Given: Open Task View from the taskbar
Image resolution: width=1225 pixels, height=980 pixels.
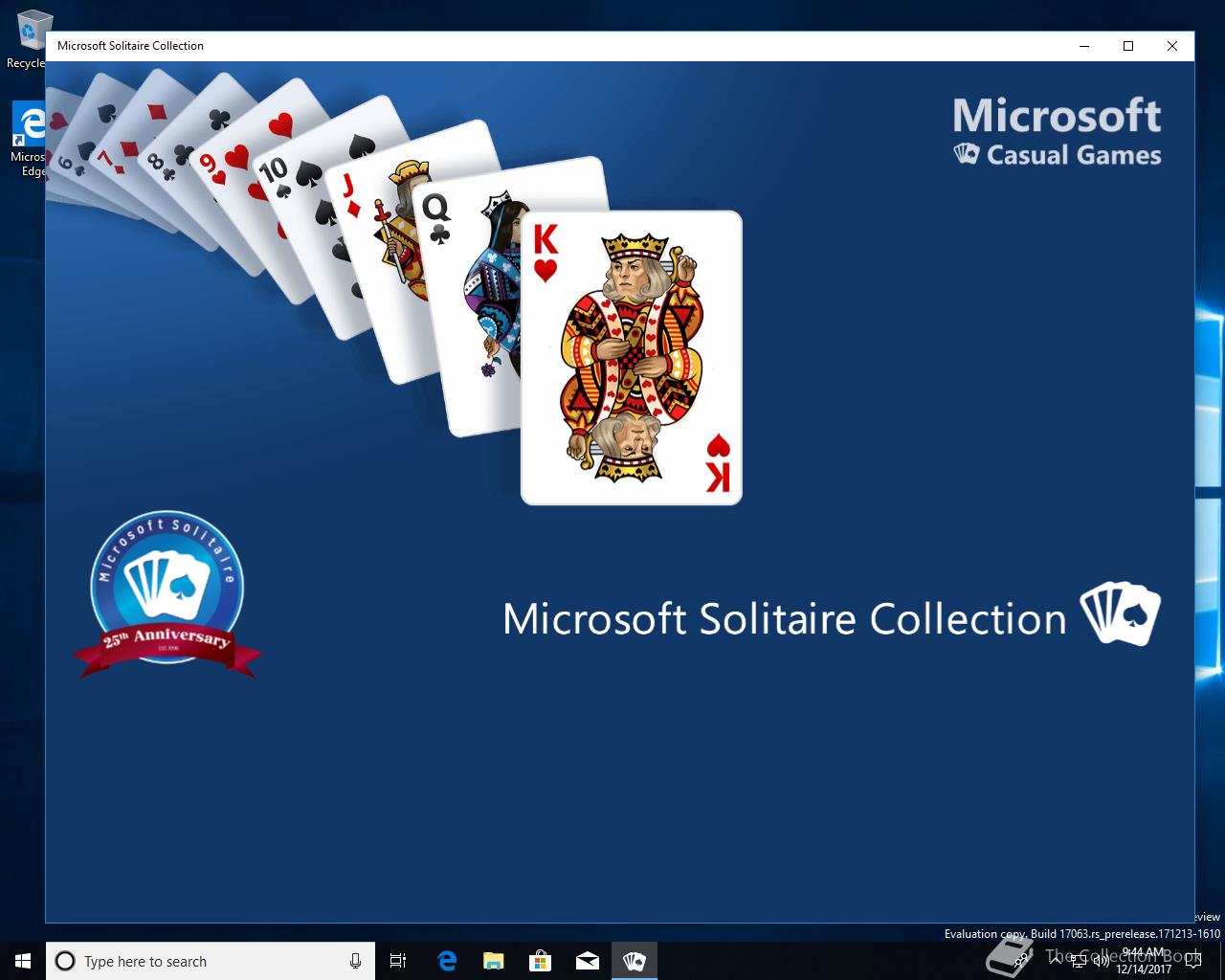Looking at the screenshot, I should 398,961.
